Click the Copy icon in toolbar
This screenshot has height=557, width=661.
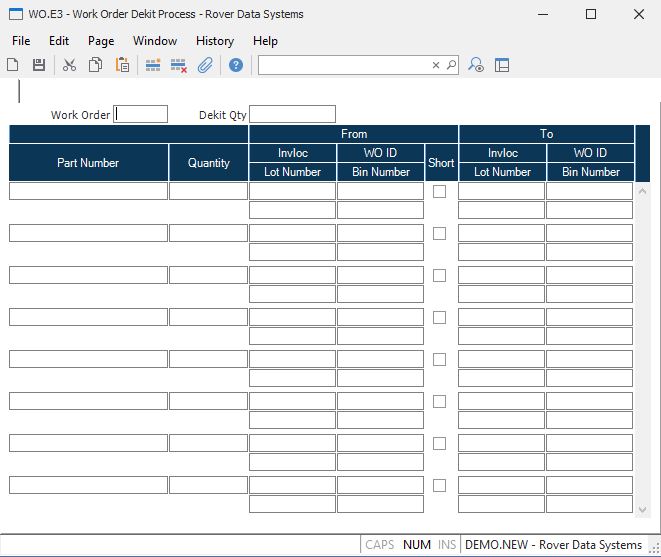click(x=95, y=65)
